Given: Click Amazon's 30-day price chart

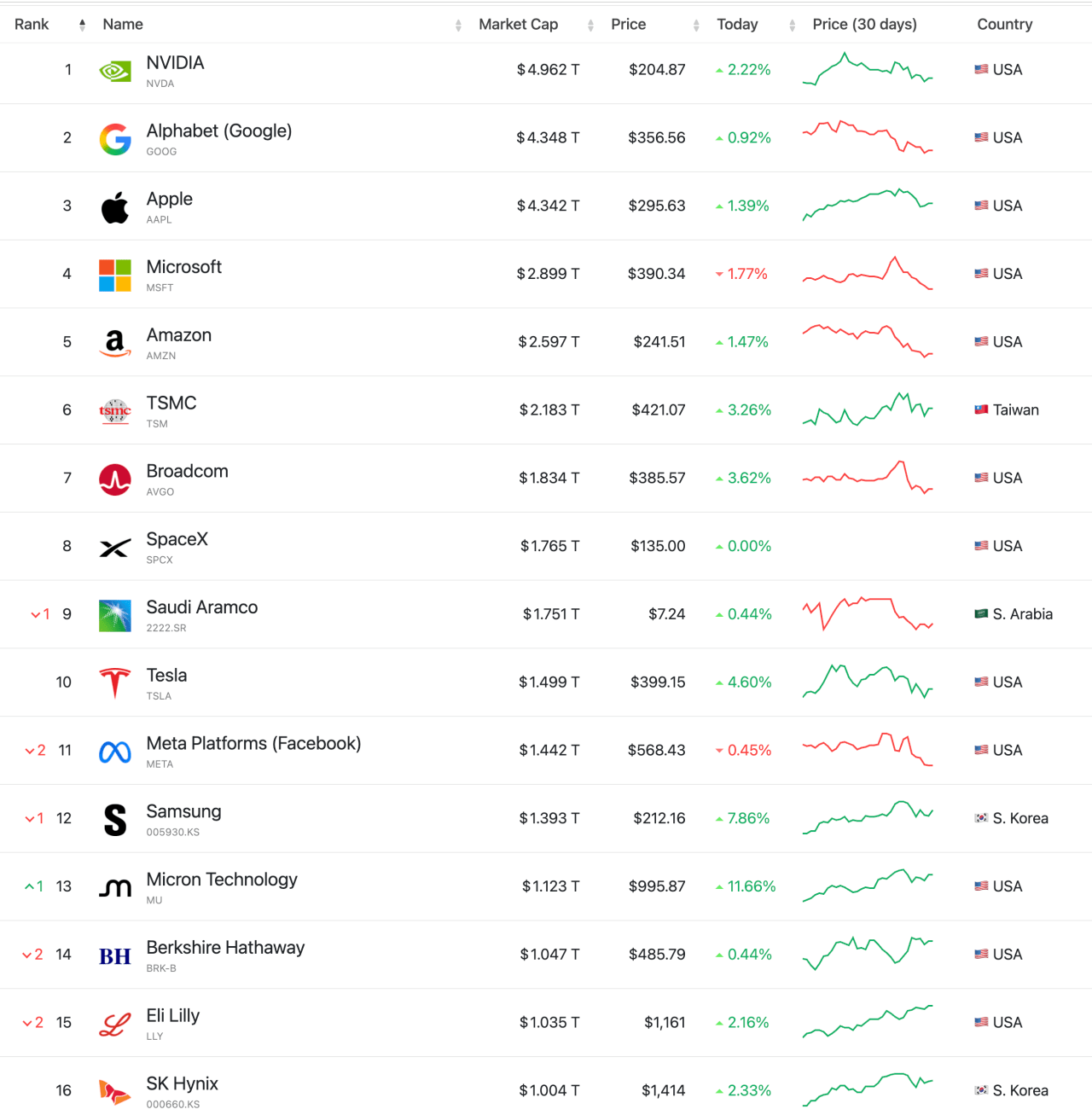Looking at the screenshot, I should (x=868, y=341).
